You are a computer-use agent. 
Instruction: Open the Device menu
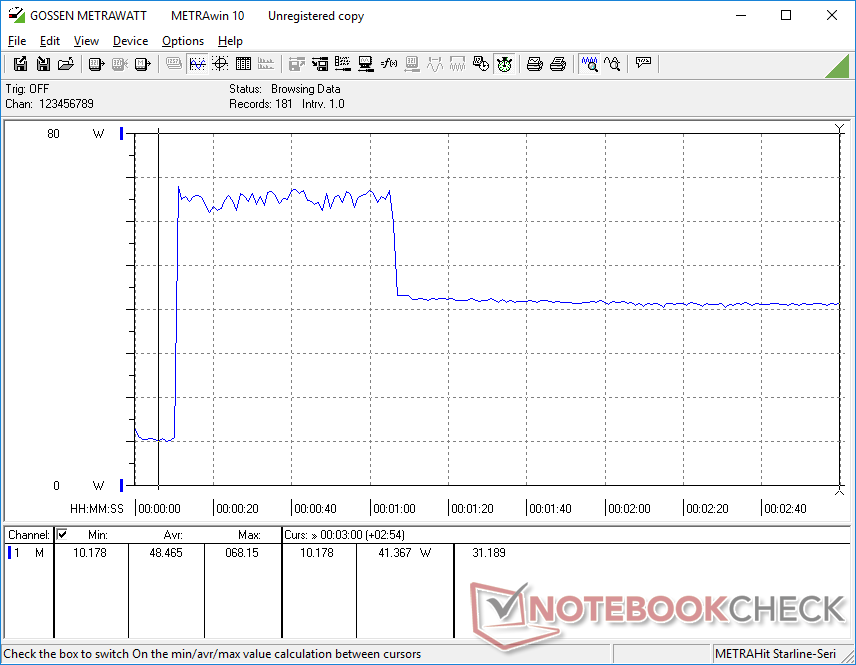pos(130,41)
